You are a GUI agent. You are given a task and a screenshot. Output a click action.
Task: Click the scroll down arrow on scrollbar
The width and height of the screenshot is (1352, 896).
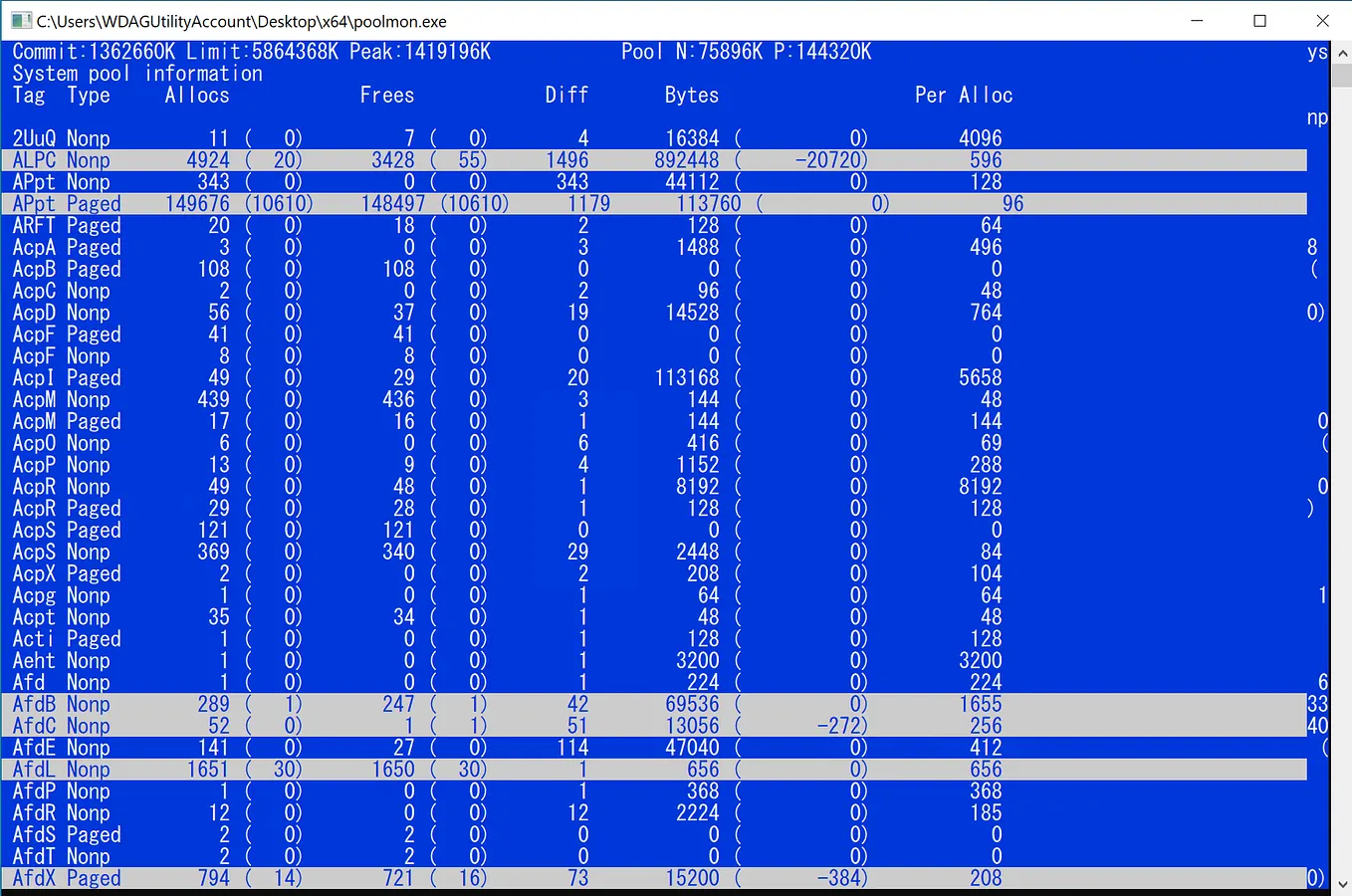(x=1343, y=882)
